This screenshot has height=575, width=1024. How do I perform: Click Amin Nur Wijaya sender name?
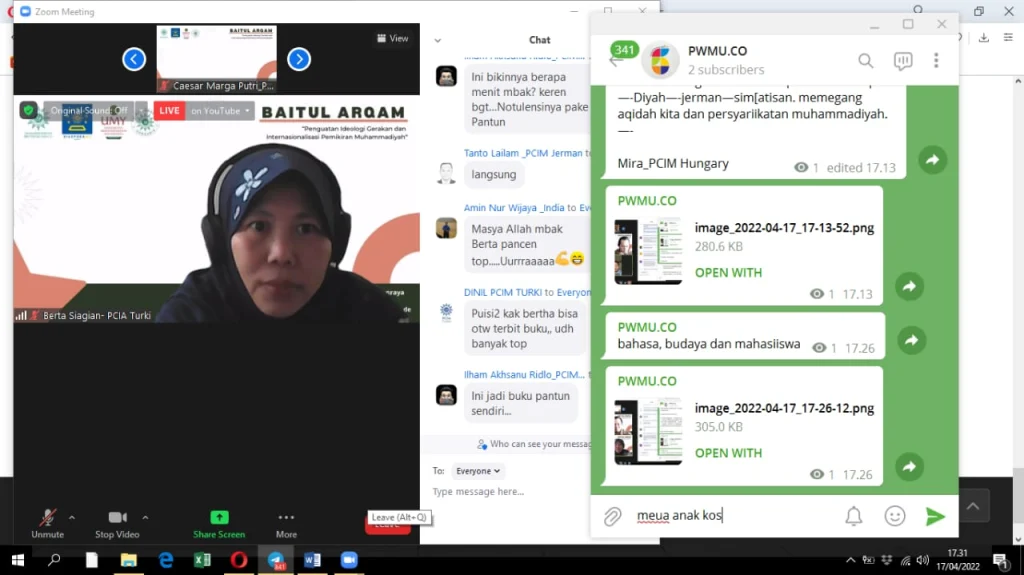(514, 208)
